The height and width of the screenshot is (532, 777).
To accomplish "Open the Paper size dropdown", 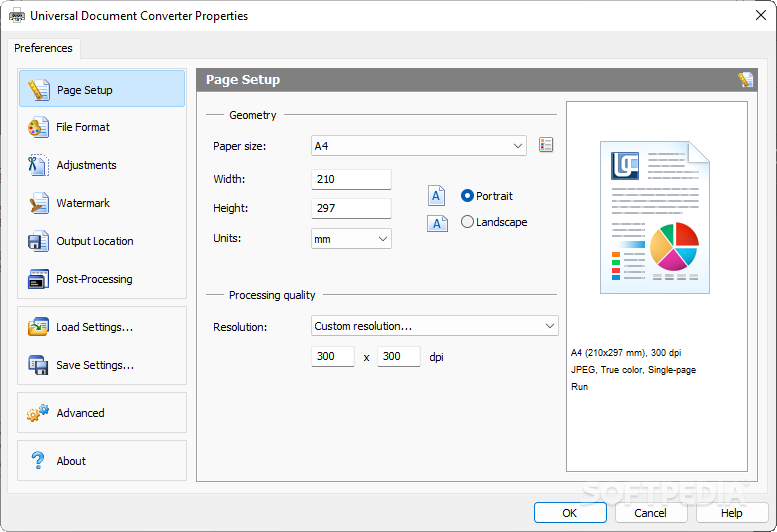I will (x=419, y=146).
